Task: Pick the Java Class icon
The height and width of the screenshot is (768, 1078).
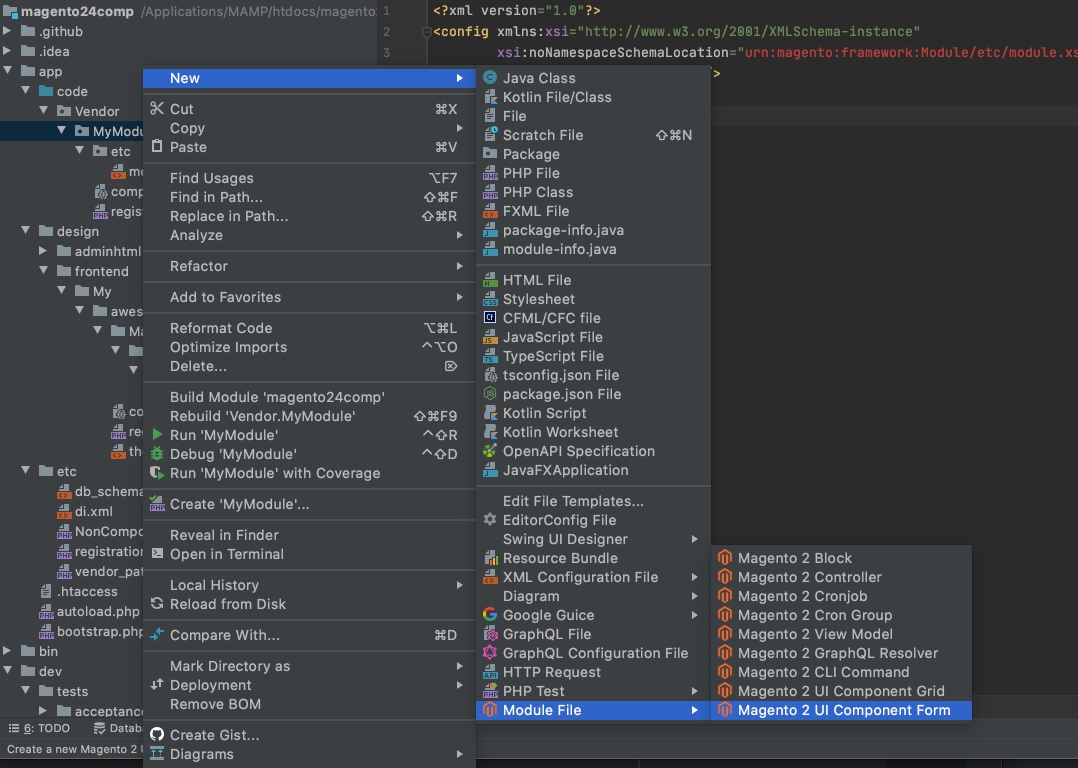Action: [x=490, y=78]
